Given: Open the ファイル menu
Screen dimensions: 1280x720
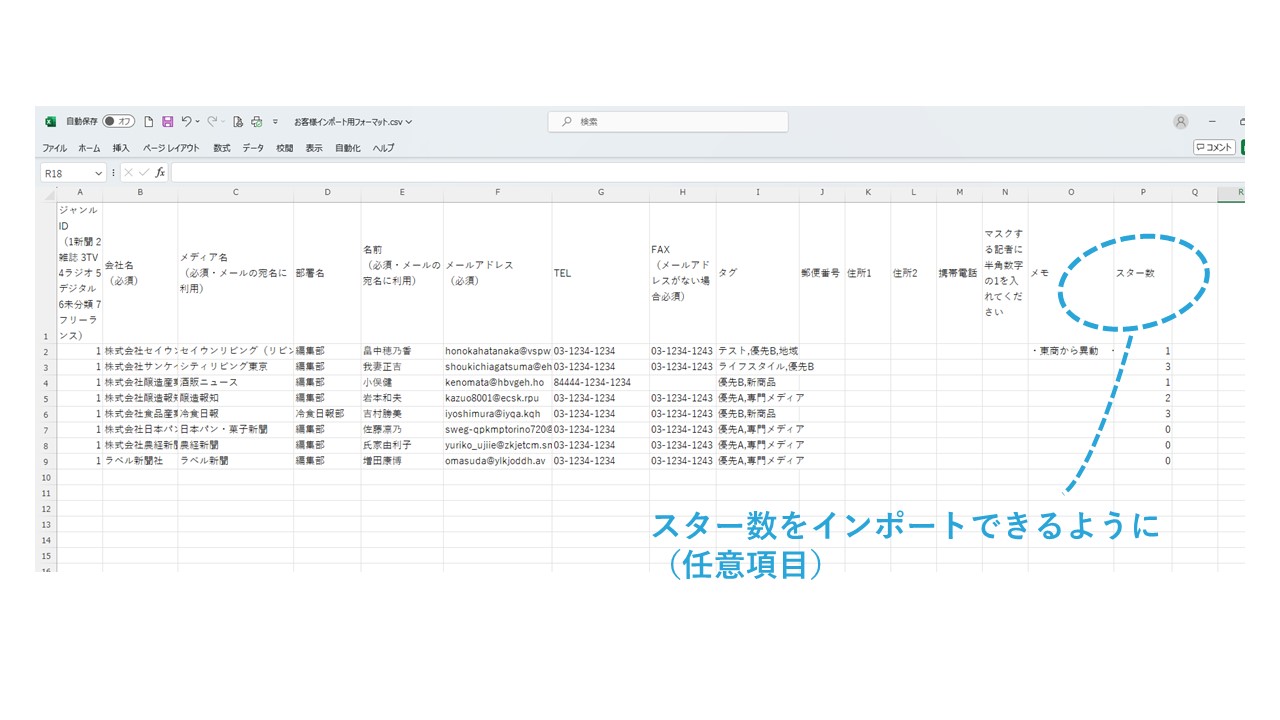Looking at the screenshot, I should click(54, 148).
